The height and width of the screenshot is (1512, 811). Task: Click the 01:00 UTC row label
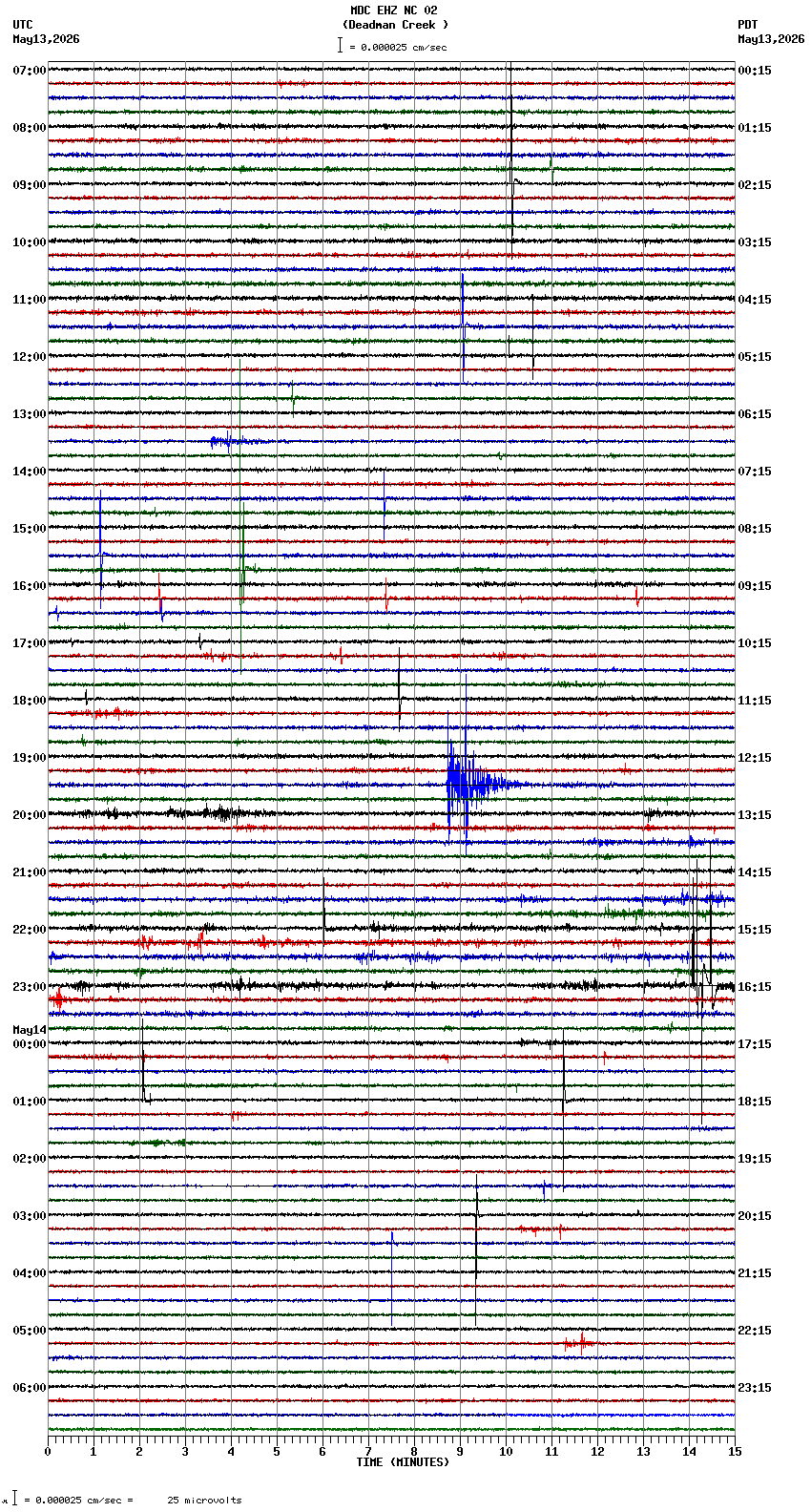pyautogui.click(x=30, y=1102)
